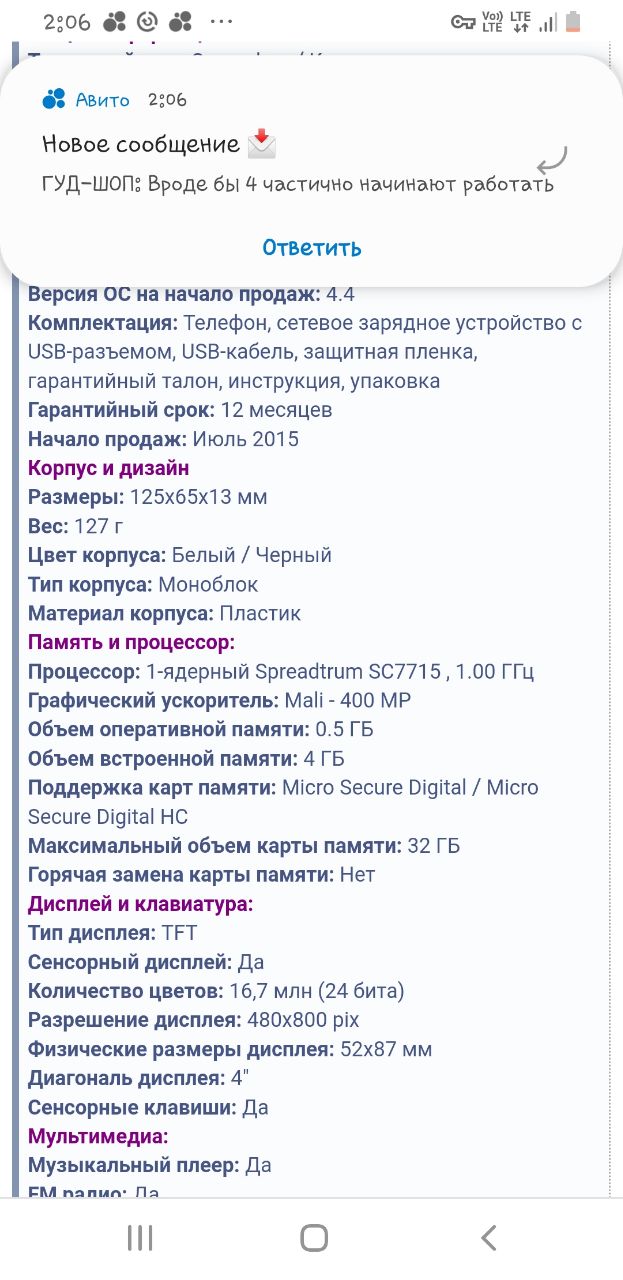Tap the Ответить reply button

(312, 247)
